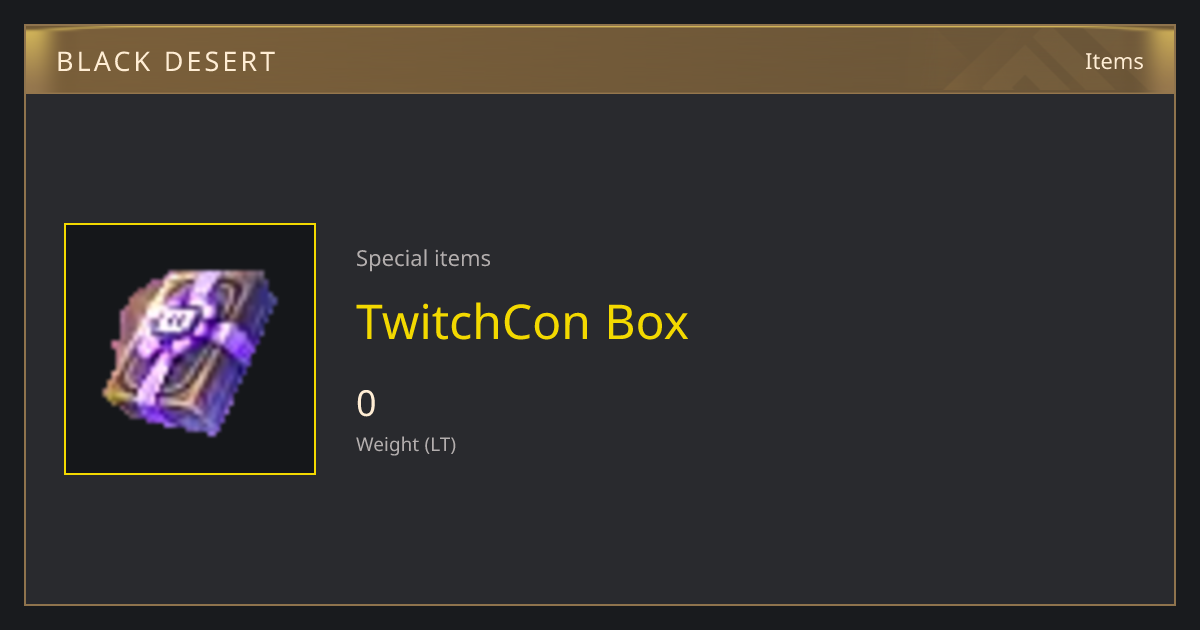This screenshot has height=630, width=1200.
Task: Click the word BLACK in the header
Action: click(x=100, y=62)
